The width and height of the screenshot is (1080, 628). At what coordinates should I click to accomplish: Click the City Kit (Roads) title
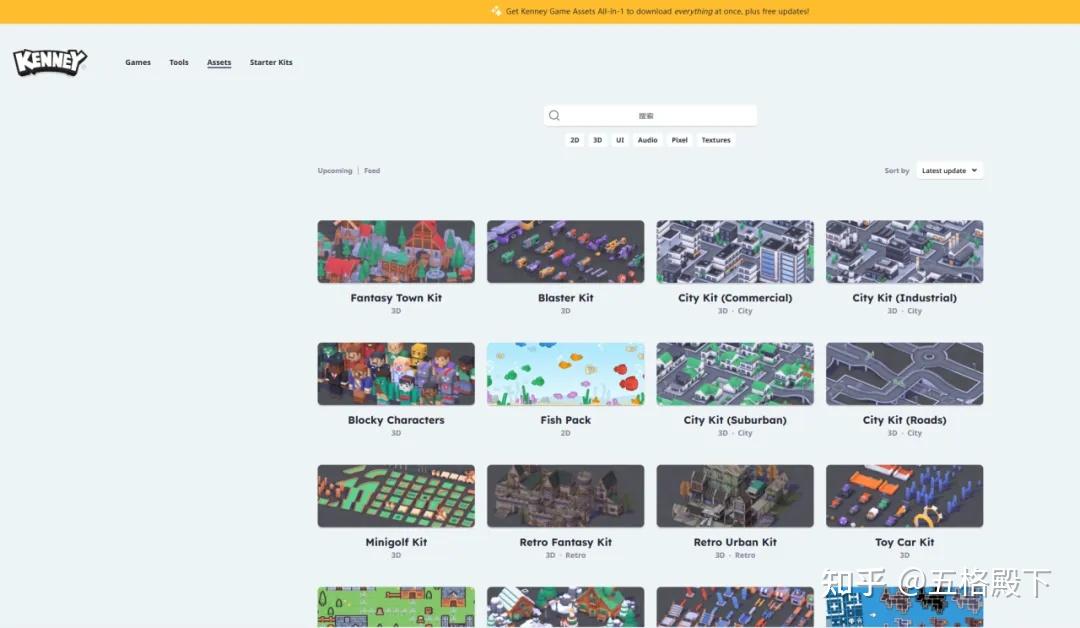coord(904,420)
